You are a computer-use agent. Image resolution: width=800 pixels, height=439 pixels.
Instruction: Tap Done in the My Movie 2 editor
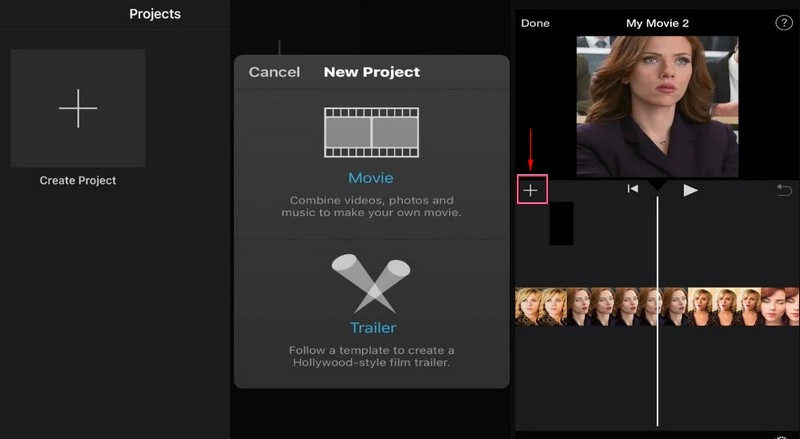tap(535, 23)
